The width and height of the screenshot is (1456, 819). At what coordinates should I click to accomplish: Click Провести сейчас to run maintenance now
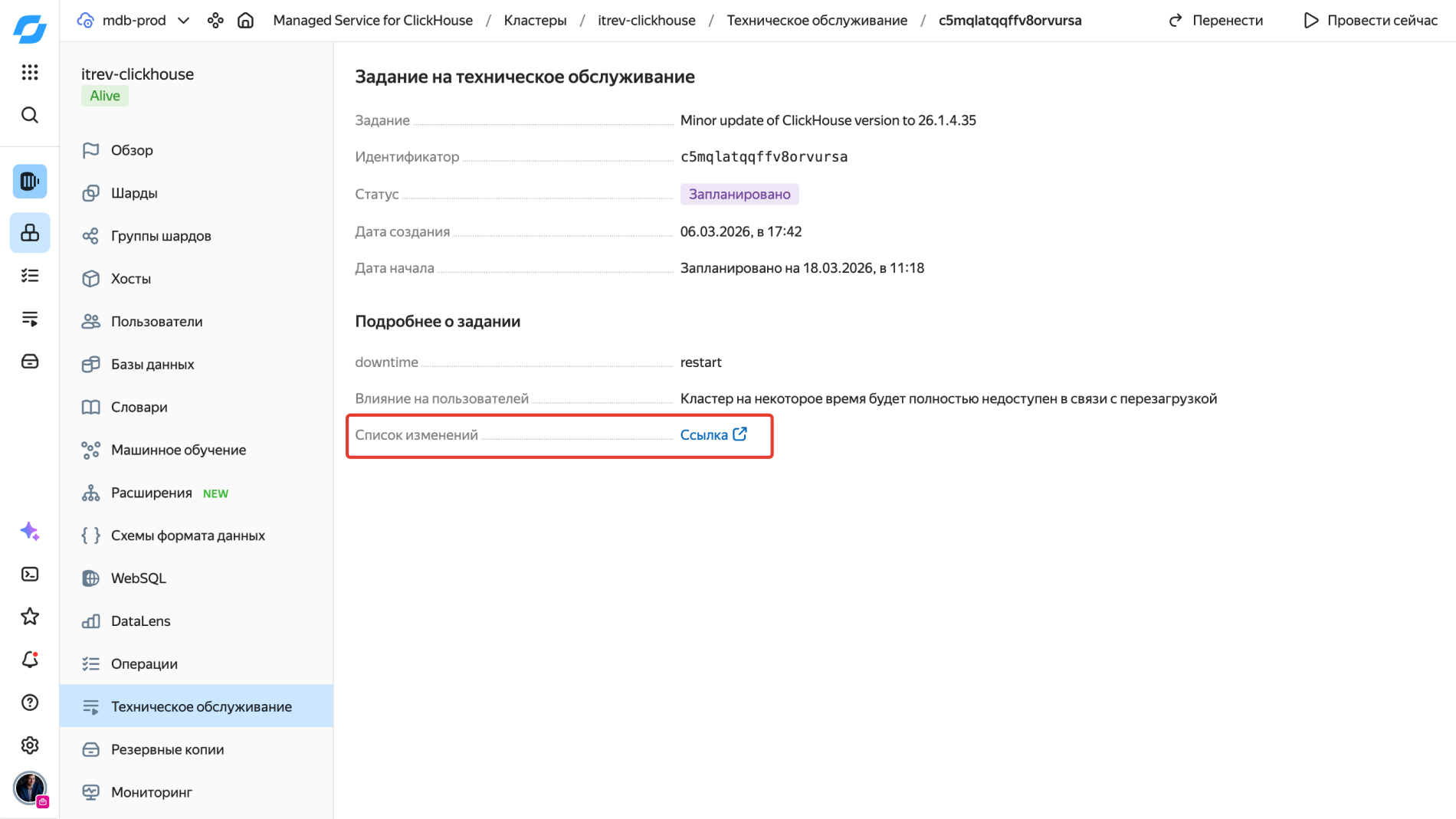(x=1371, y=20)
